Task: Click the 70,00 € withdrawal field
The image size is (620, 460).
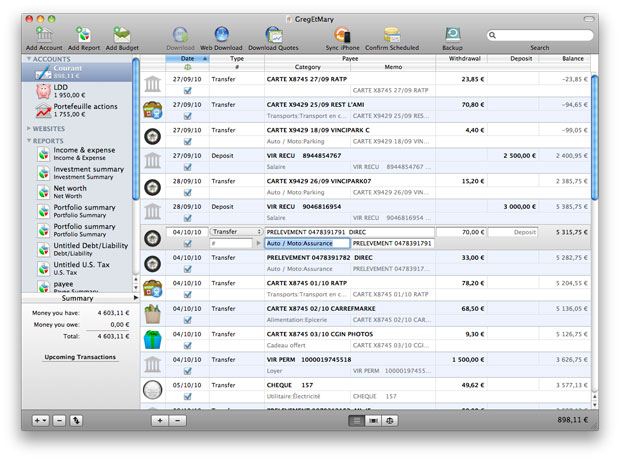Action: pos(461,232)
